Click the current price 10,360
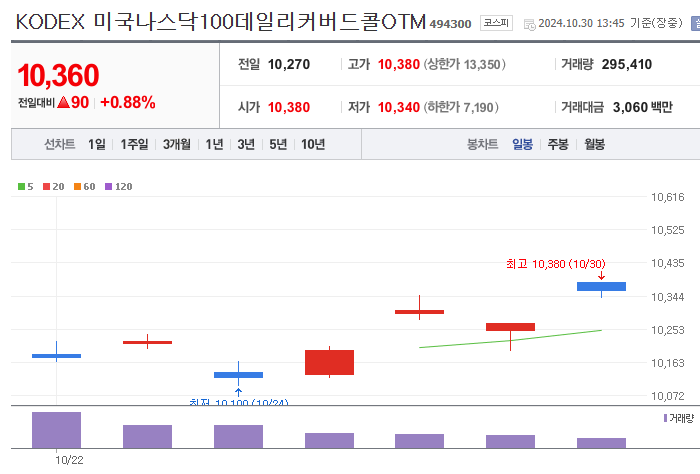Image resolution: width=700 pixels, height=474 pixels. click(x=58, y=75)
